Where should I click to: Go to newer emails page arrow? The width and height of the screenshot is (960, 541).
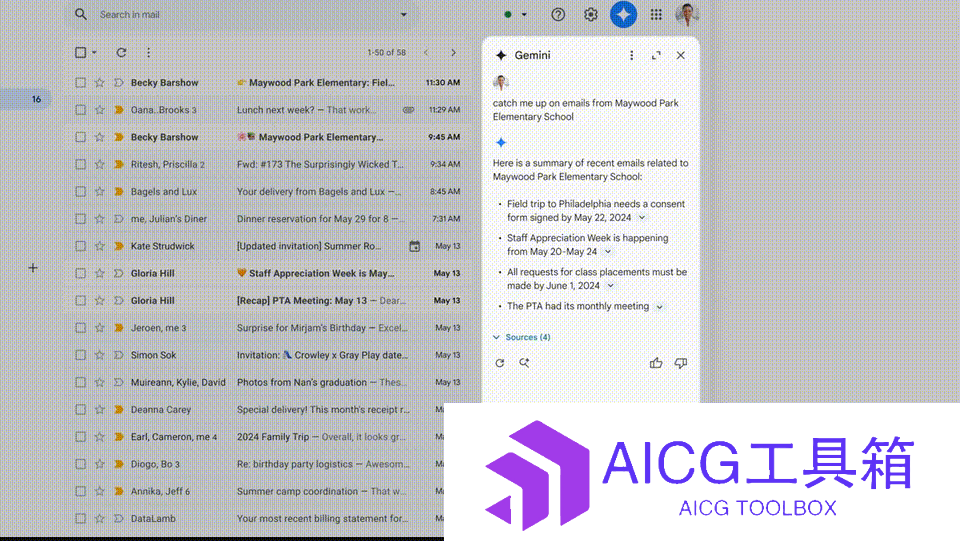tap(426, 53)
